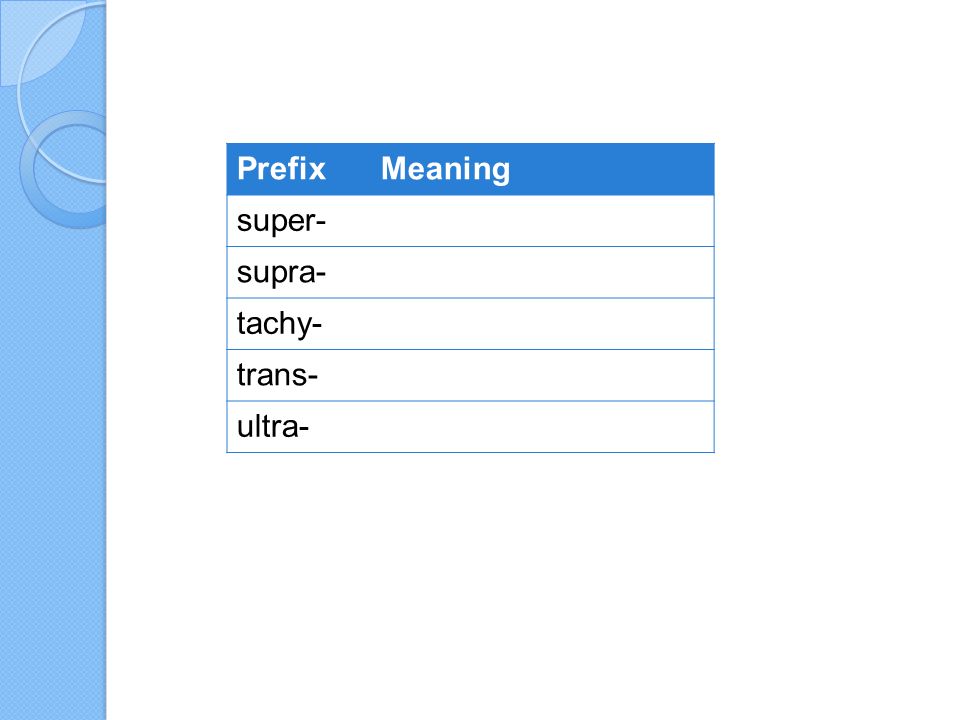
Task: Select the super- prefix cell
Action: [x=299, y=221]
